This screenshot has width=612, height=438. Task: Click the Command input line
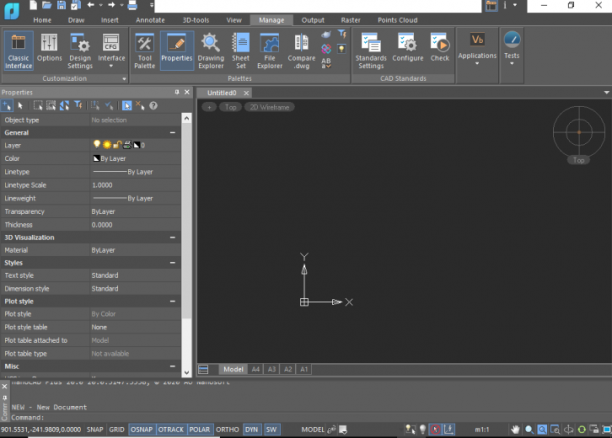310,417
